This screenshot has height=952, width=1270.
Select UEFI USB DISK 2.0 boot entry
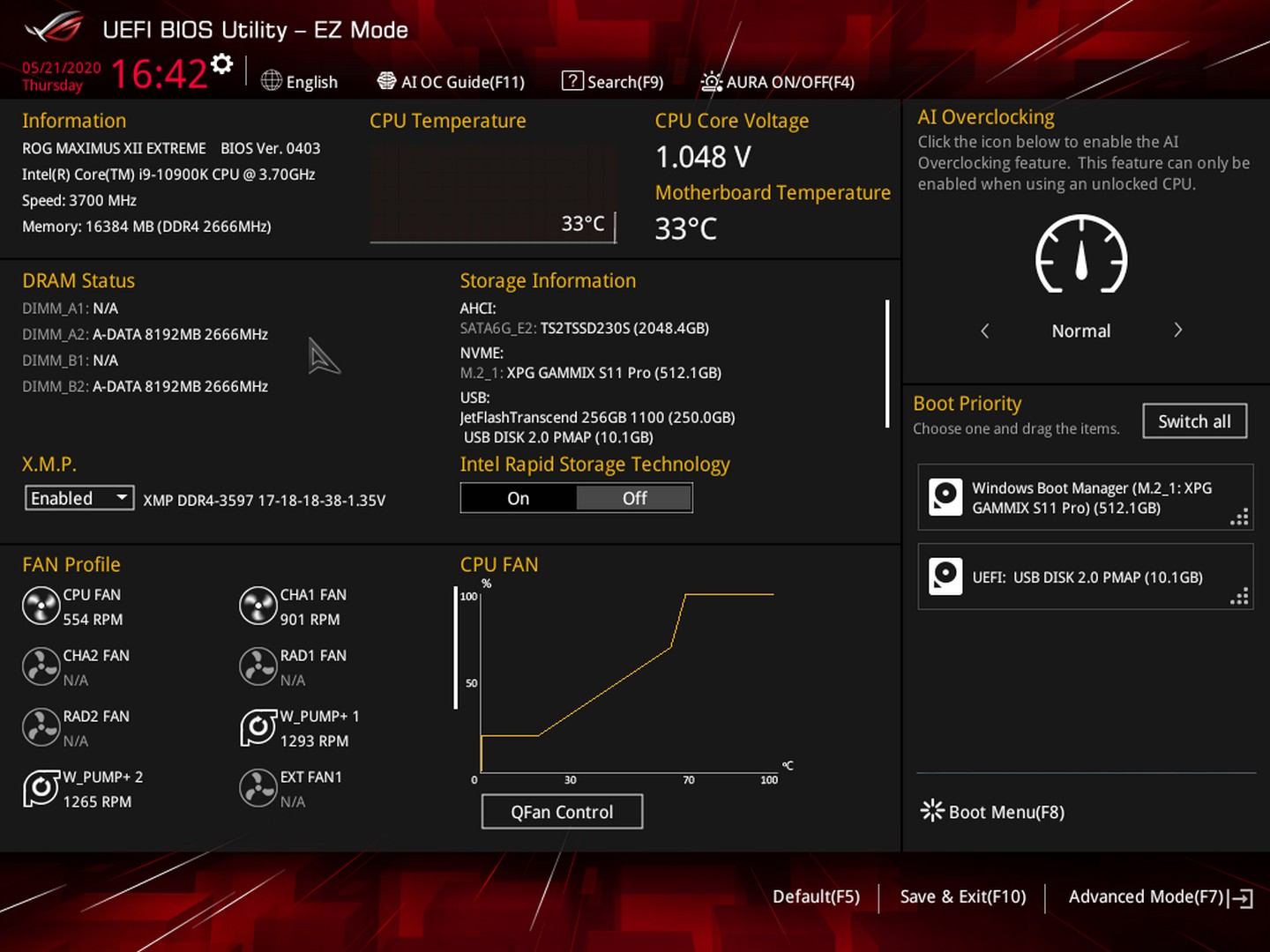[x=1086, y=576]
